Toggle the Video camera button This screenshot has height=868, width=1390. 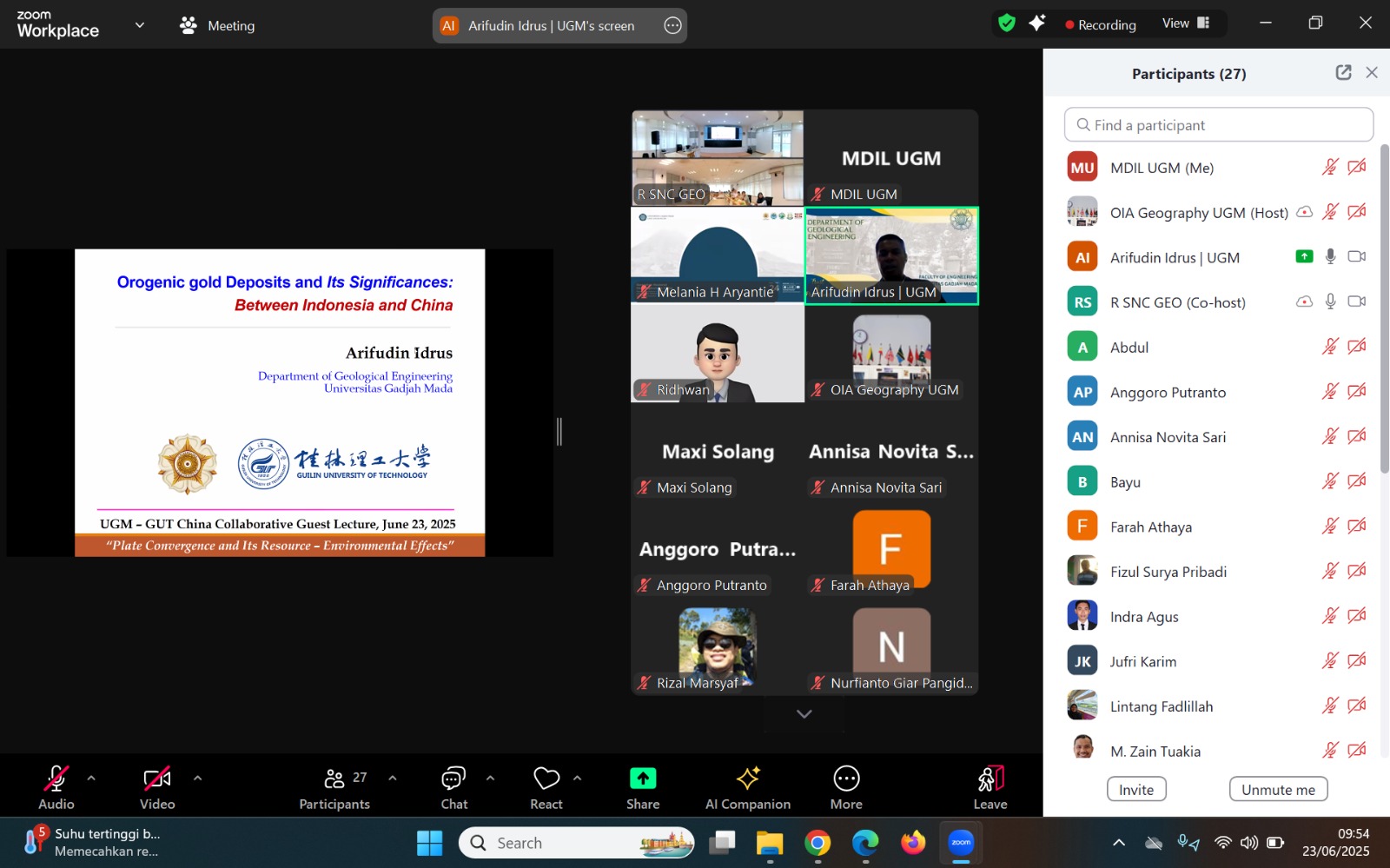click(157, 778)
